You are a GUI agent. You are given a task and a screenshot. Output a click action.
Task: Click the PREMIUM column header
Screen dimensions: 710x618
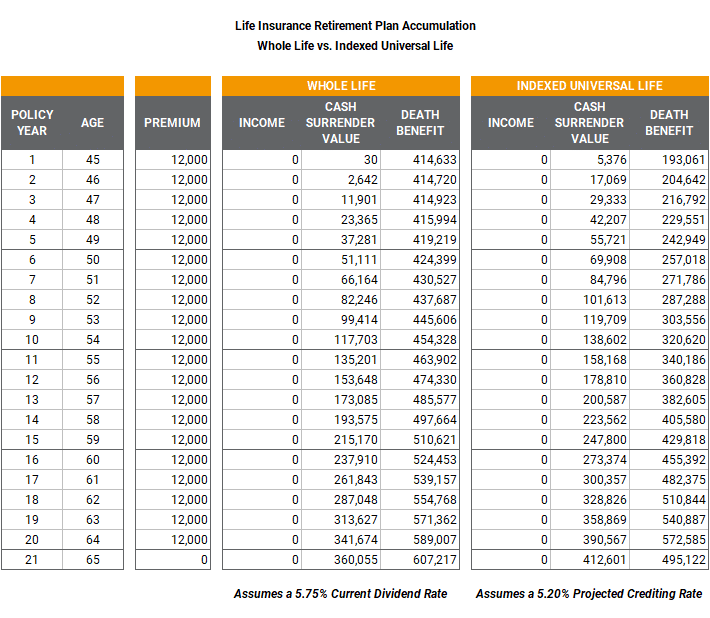(172, 123)
